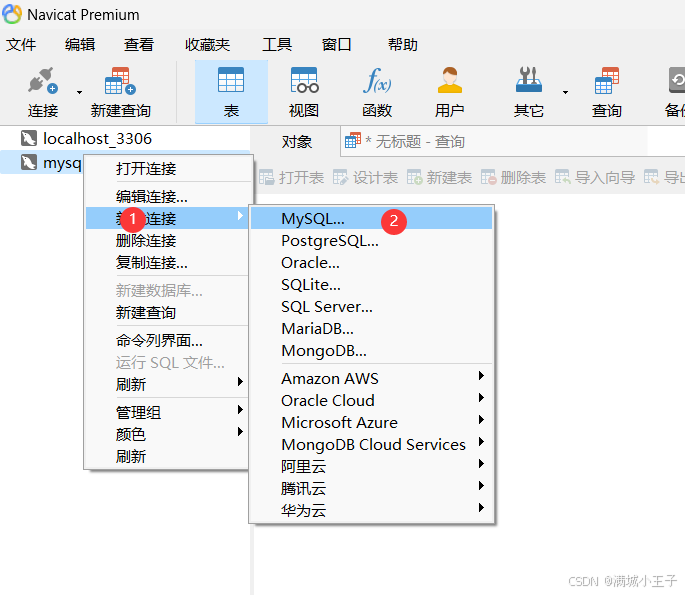Viewport: 685px width, 595px height.
Task: Select SQLite... in connection submenu
Action: (x=371, y=285)
